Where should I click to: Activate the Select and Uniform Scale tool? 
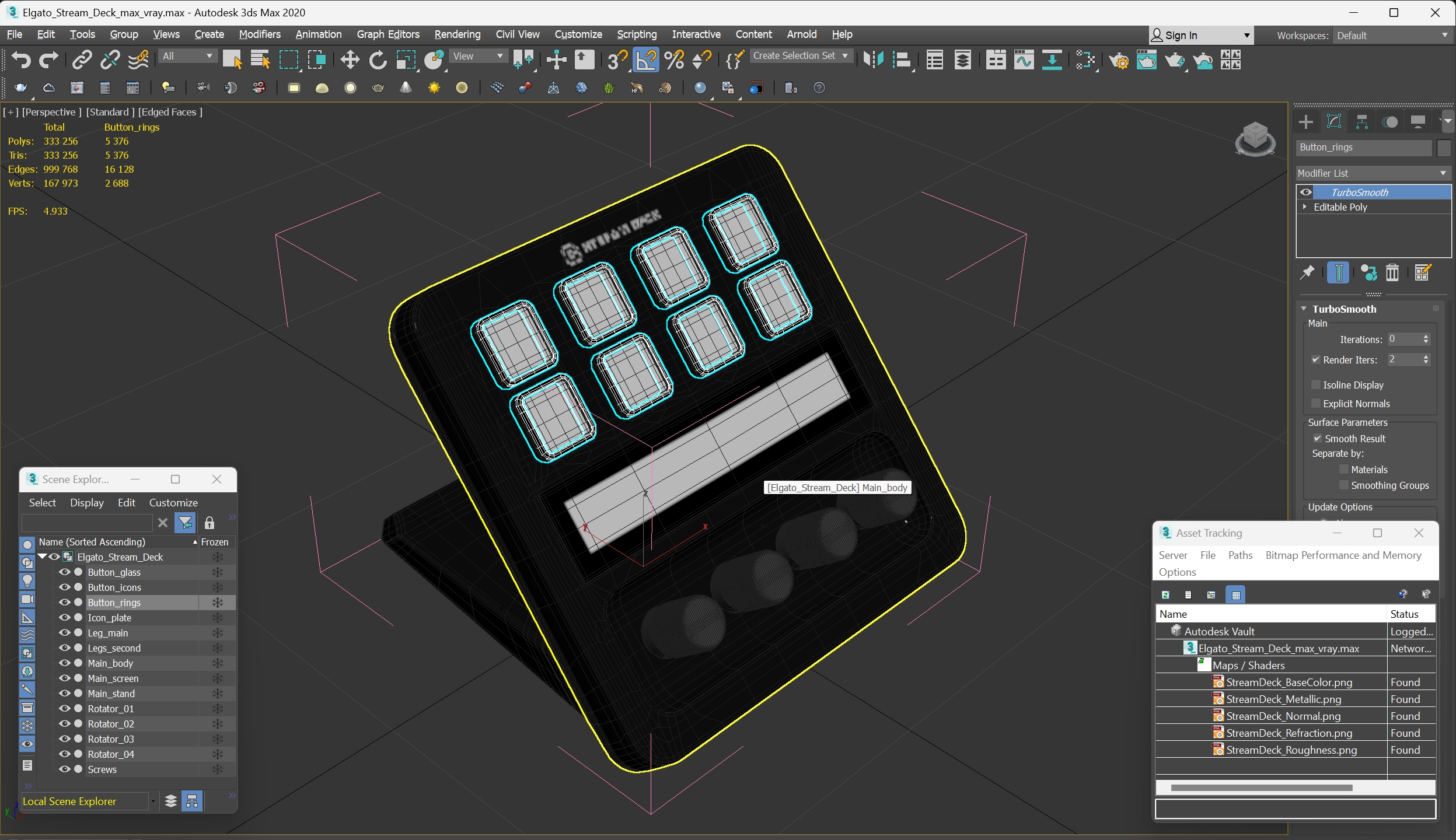tap(406, 60)
